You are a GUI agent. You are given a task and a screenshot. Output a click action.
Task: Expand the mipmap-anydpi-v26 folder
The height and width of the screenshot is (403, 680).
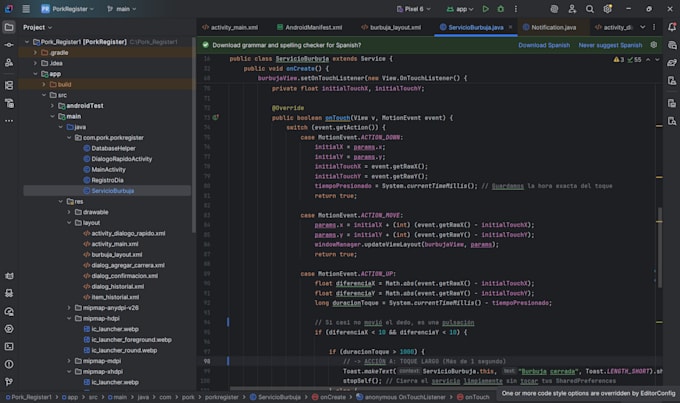coord(69,308)
